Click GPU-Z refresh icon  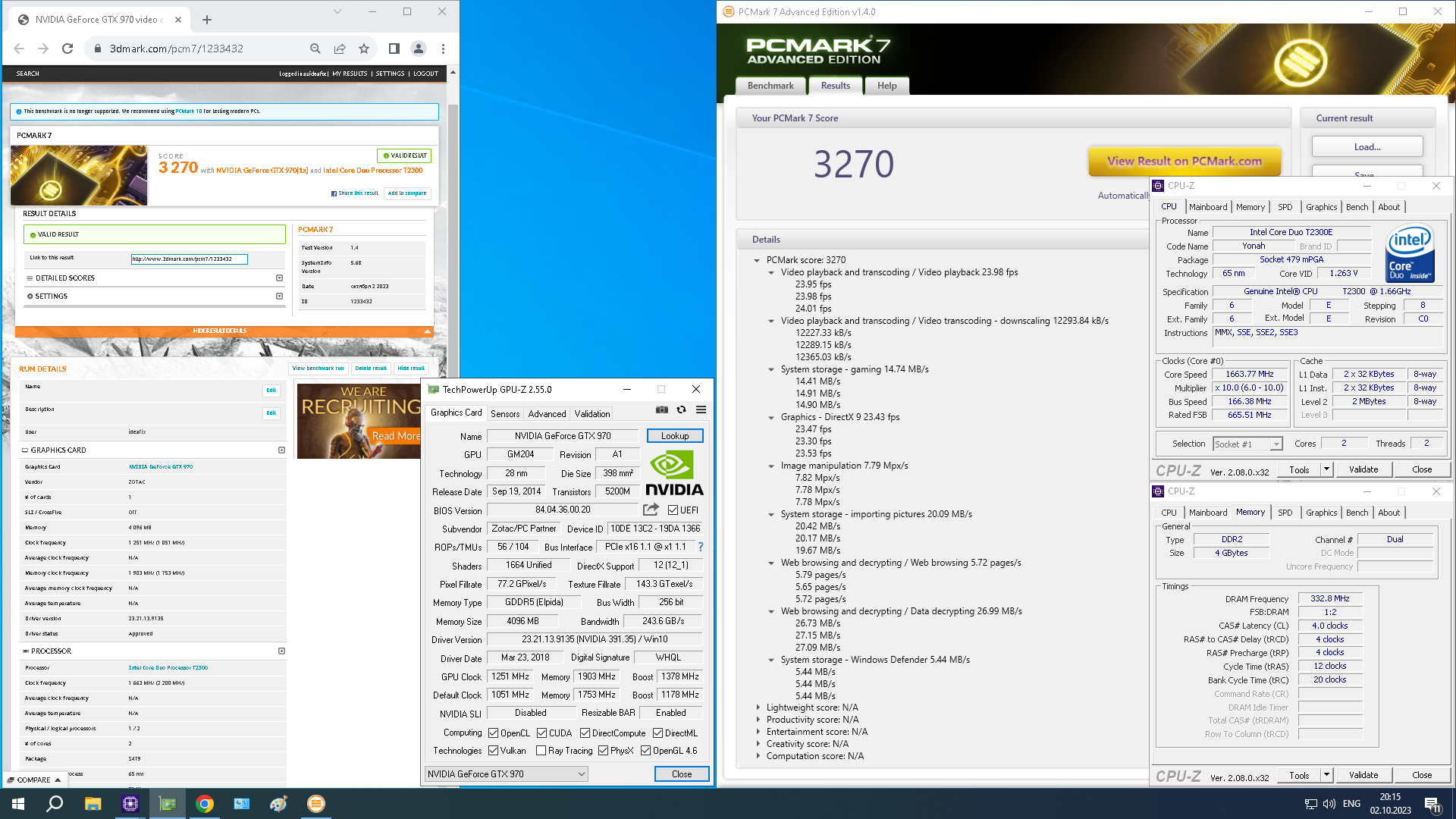click(681, 409)
